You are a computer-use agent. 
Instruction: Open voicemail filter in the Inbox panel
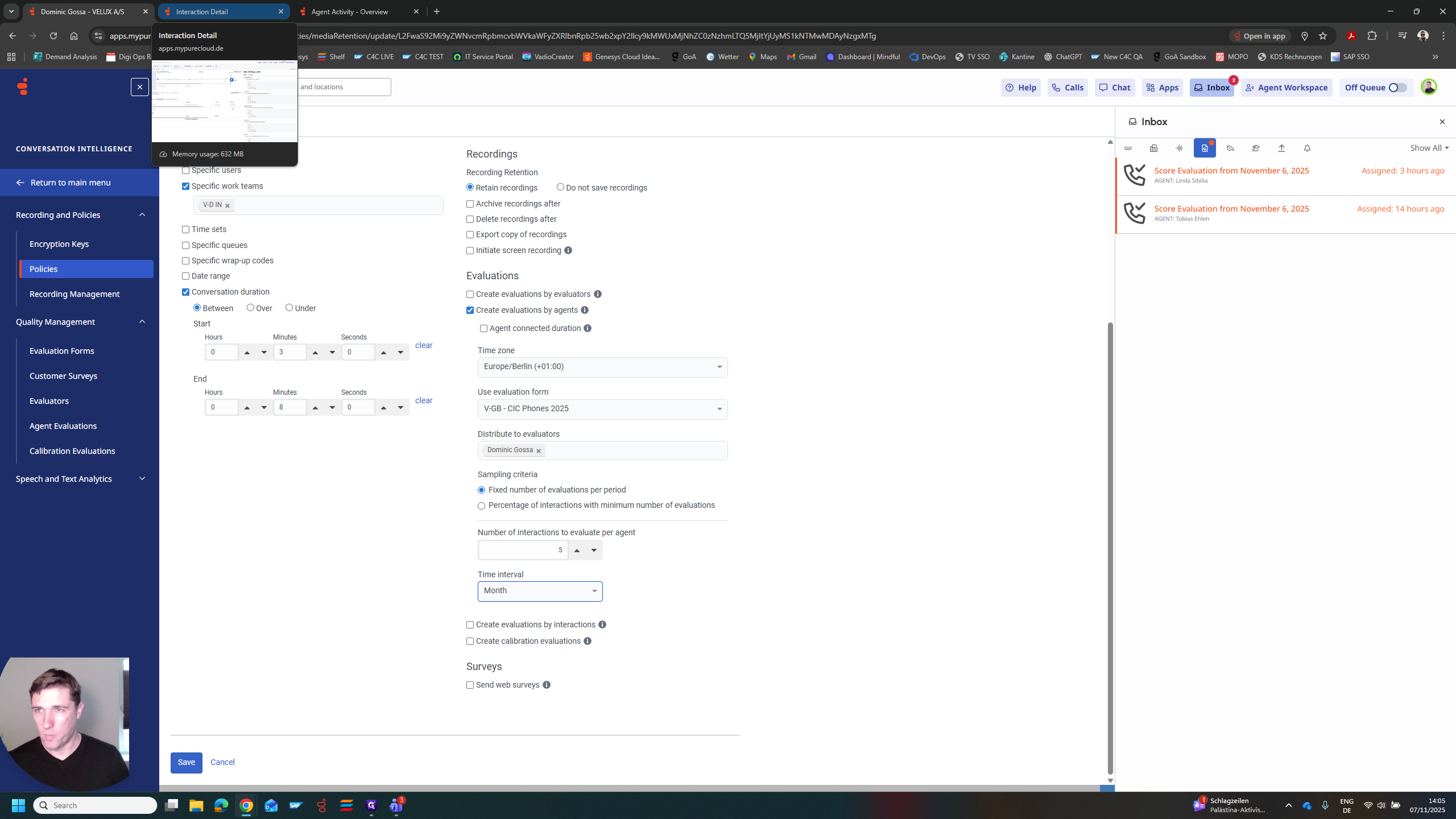[x=1128, y=148]
